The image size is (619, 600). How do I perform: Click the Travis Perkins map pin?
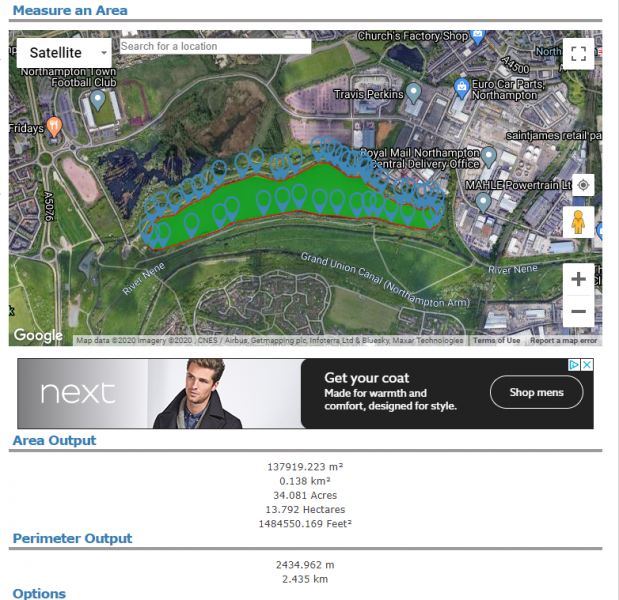click(414, 95)
